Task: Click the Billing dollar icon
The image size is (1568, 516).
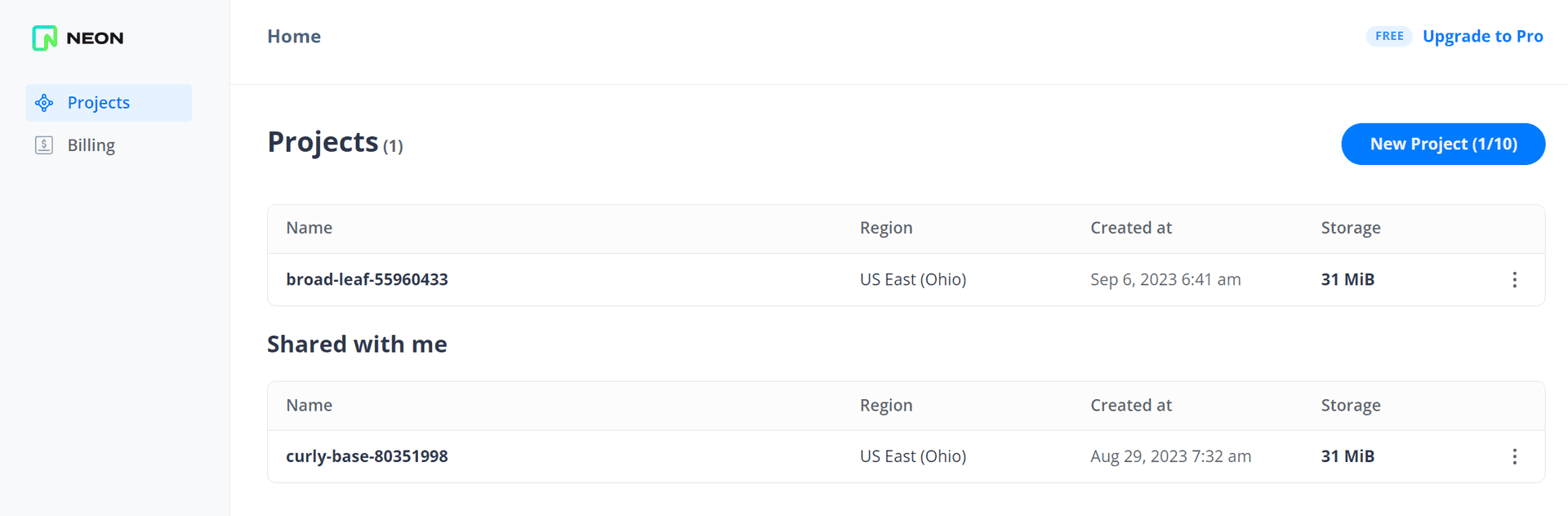Action: 44,145
